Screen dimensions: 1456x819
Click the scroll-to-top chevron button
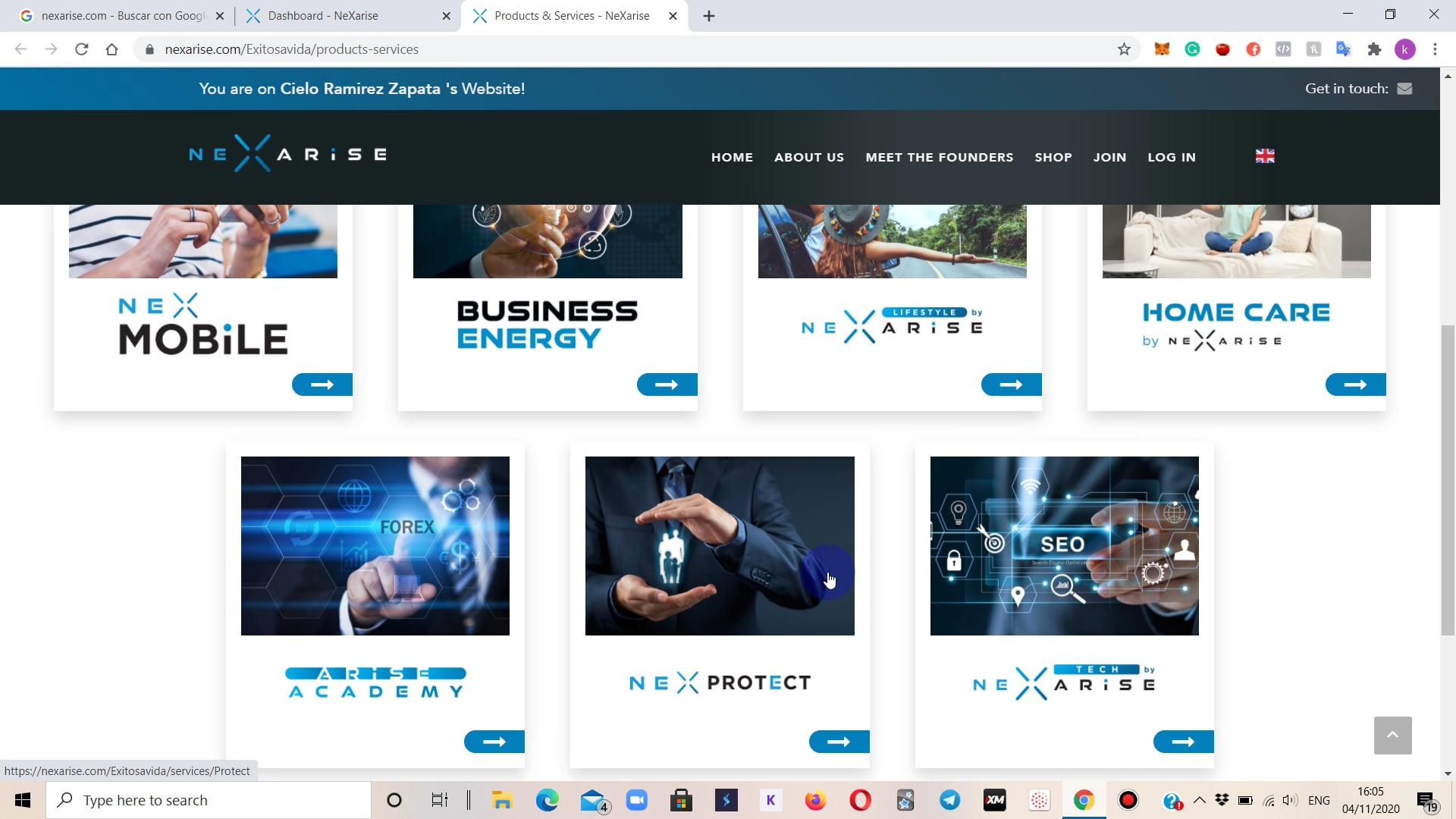(1392, 735)
